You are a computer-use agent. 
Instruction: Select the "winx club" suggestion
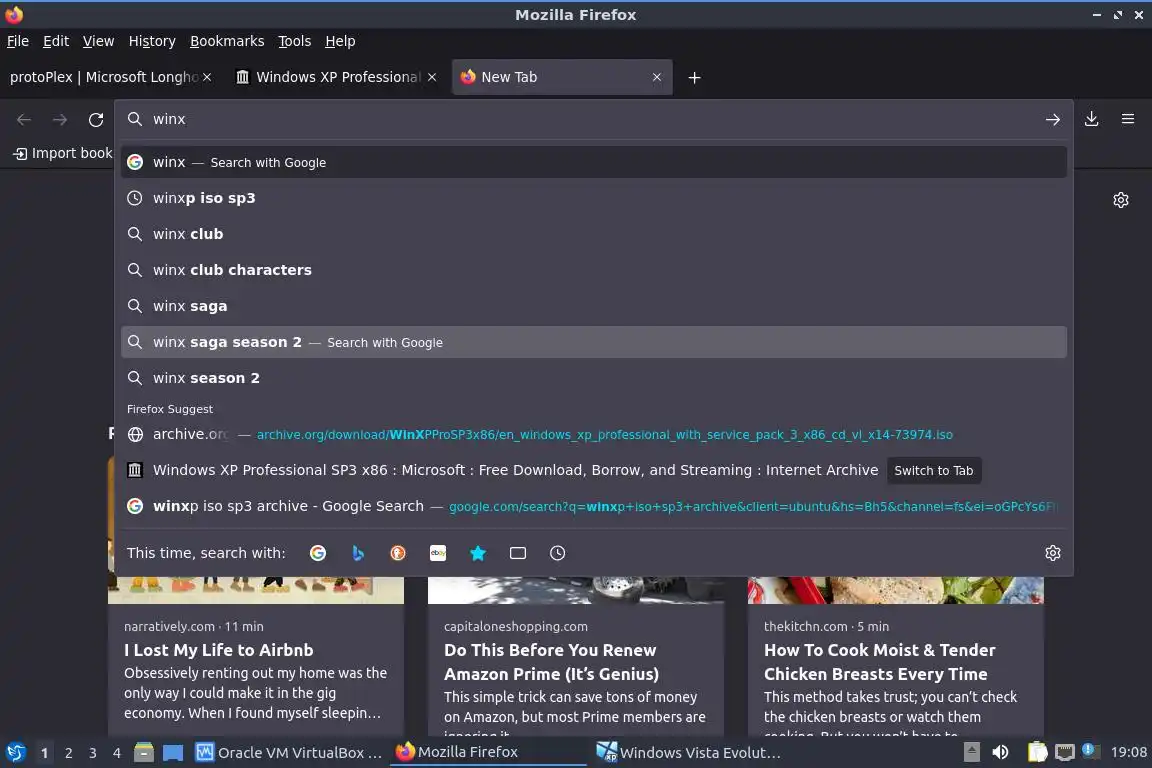(594, 234)
